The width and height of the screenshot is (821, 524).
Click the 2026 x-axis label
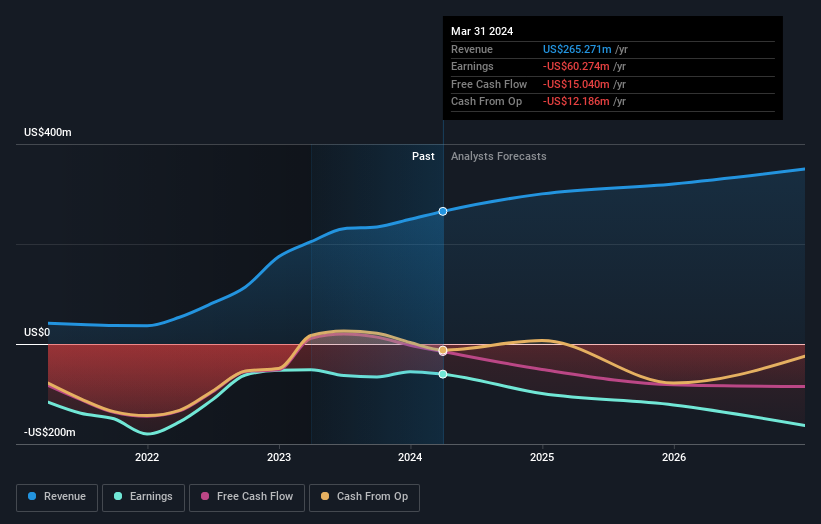pyautogui.click(x=674, y=458)
